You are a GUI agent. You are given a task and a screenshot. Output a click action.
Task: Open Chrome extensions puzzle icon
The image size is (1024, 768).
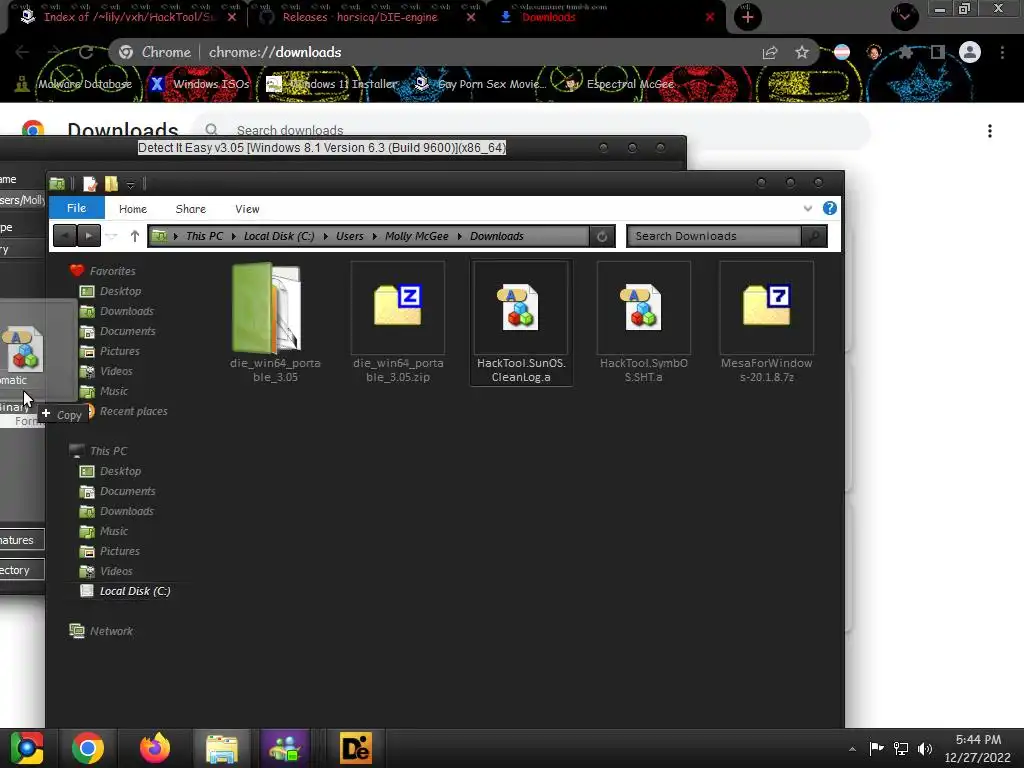(906, 52)
